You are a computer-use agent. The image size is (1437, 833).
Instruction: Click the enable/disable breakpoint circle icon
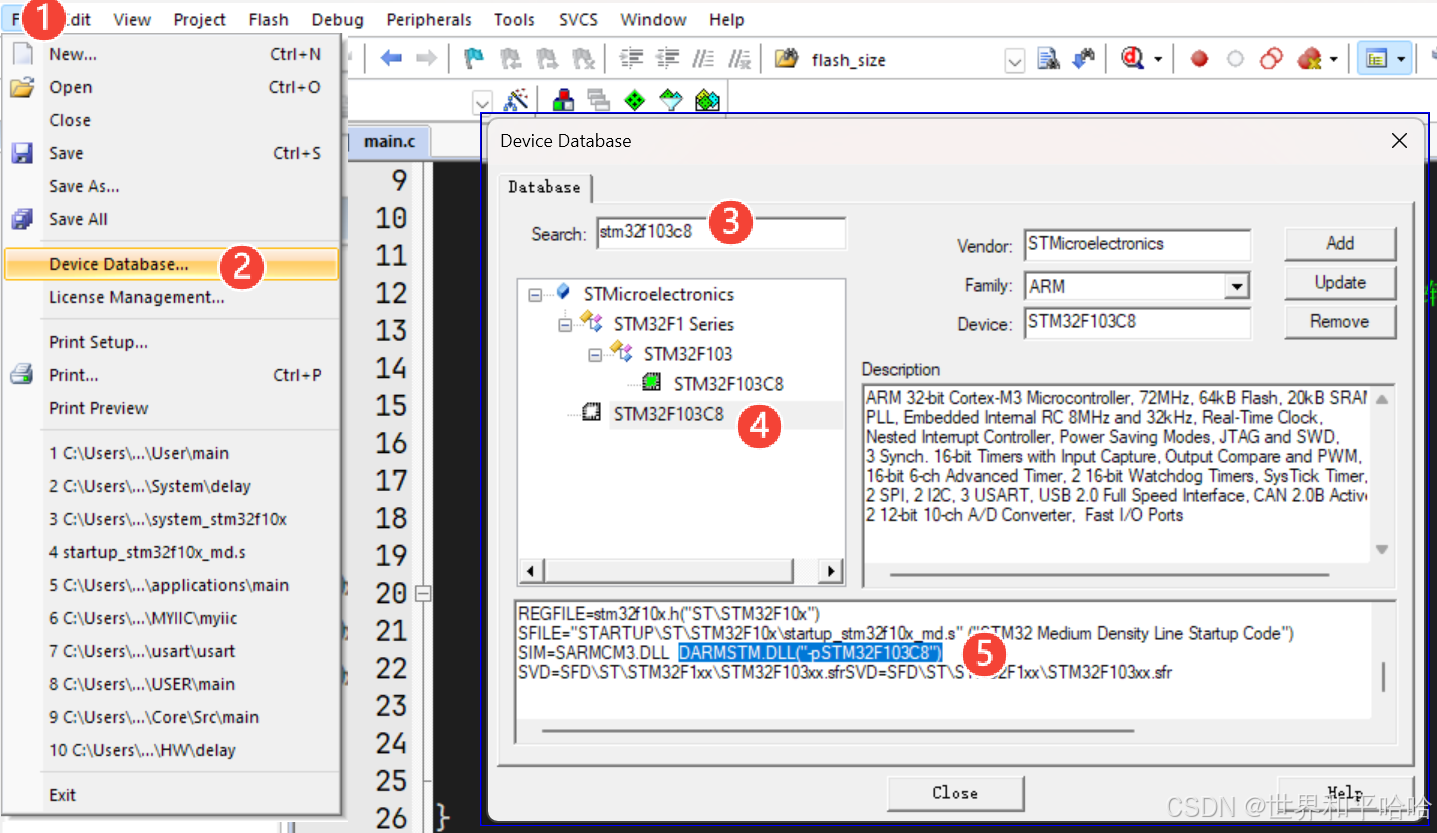[1236, 59]
